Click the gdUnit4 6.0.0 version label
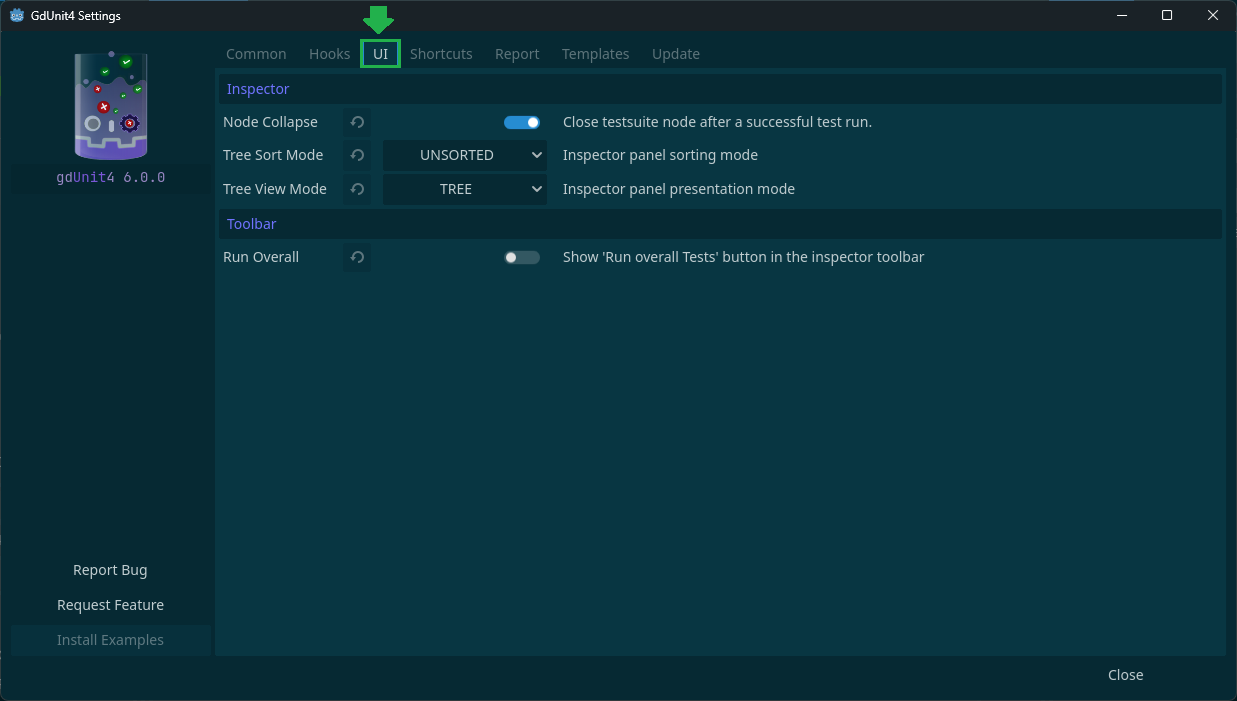The width and height of the screenshot is (1237, 701). pyautogui.click(x=110, y=177)
